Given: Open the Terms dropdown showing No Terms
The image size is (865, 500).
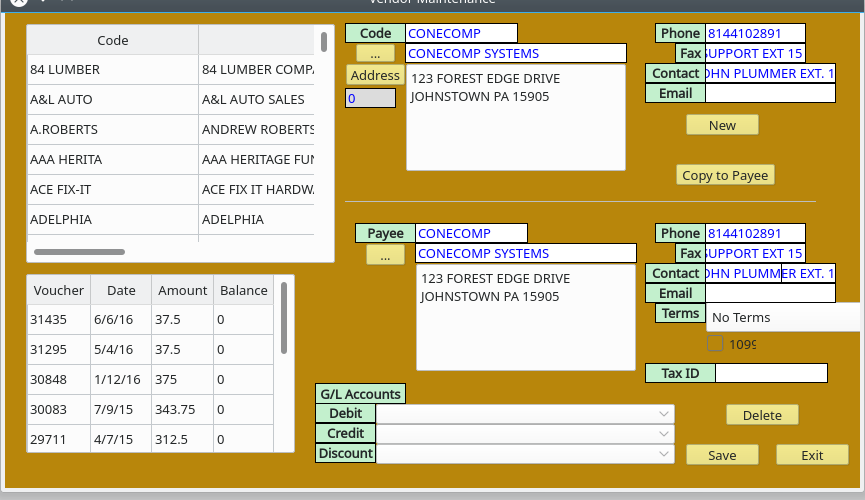Looking at the screenshot, I should tap(783, 317).
